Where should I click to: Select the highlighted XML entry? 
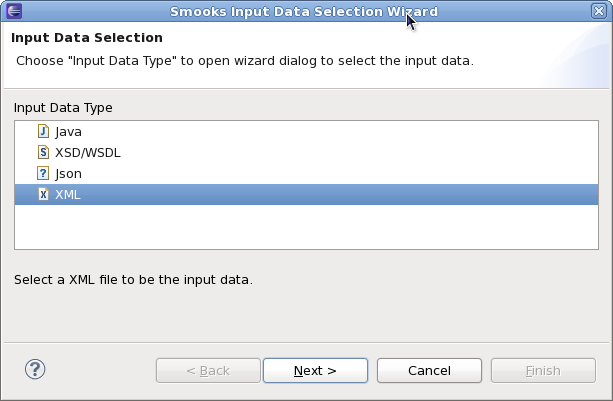(x=68, y=195)
